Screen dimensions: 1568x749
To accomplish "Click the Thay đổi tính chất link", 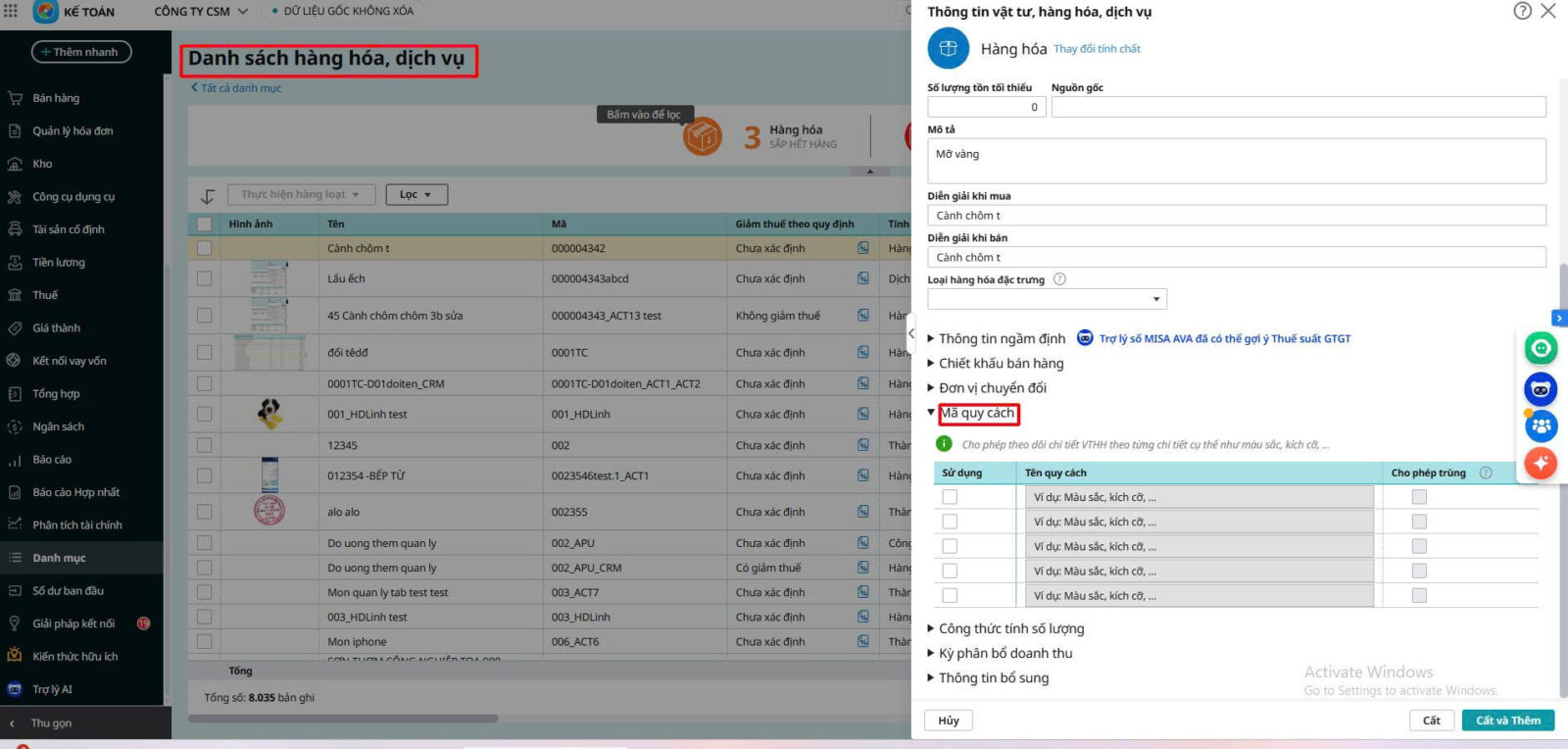I will pyautogui.click(x=1097, y=49).
